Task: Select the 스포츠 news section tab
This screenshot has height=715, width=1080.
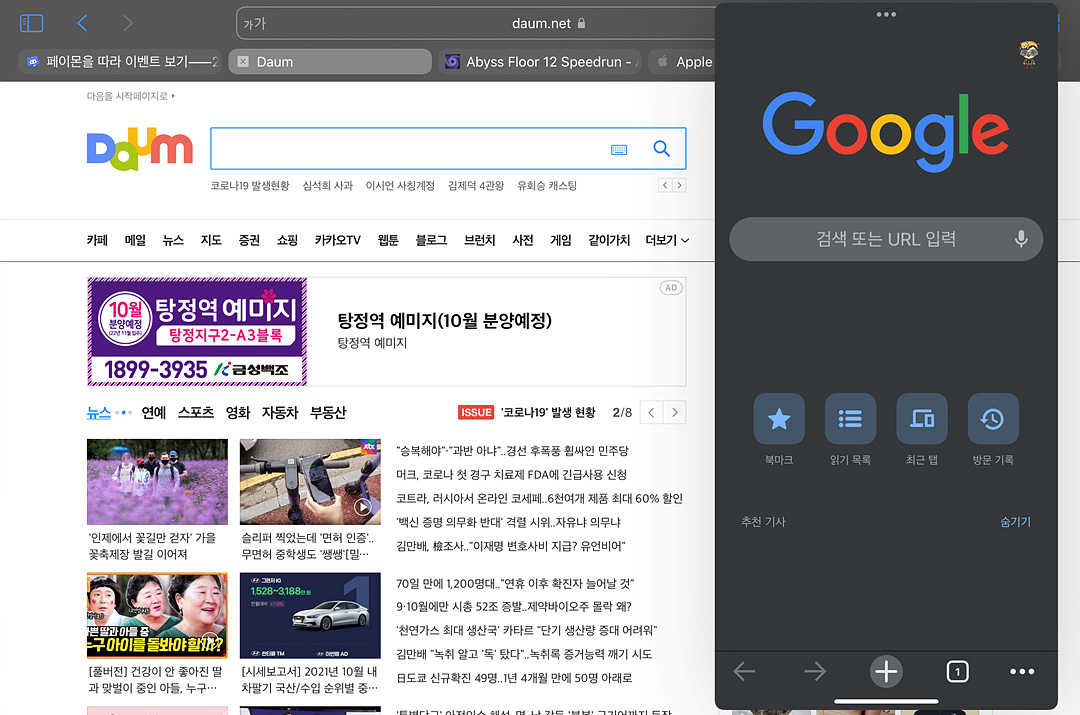Action: point(196,412)
